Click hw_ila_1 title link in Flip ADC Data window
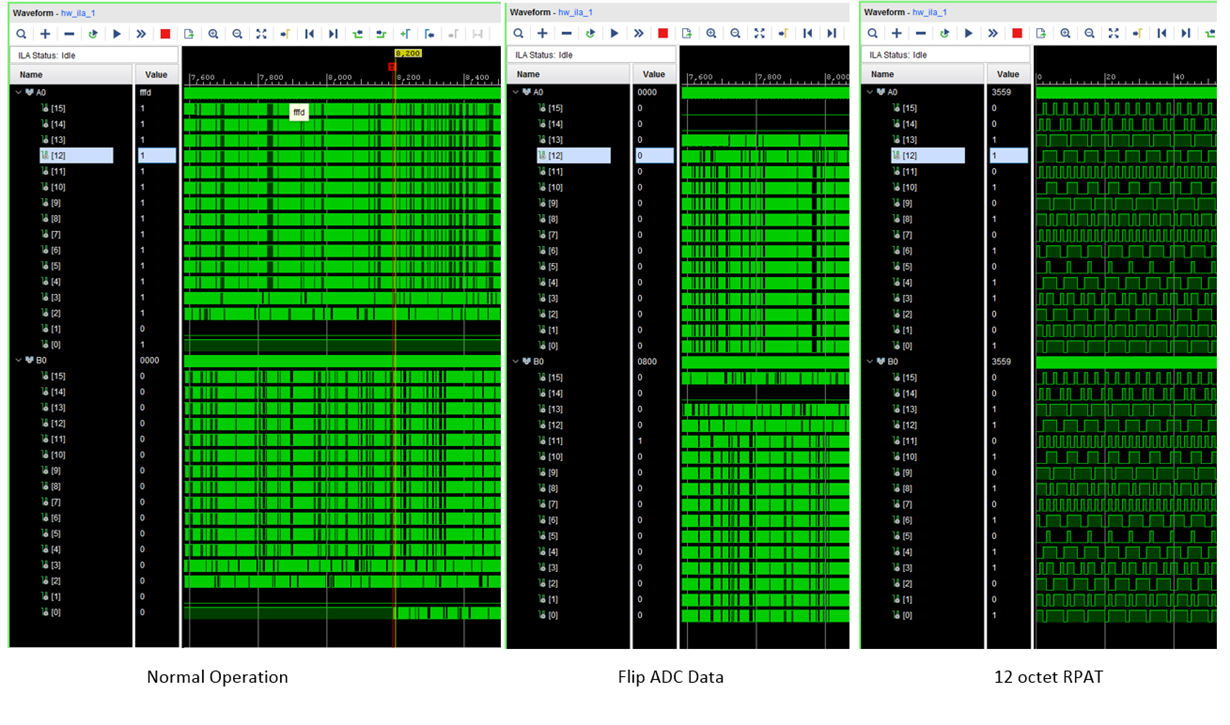Image resolution: width=1230 pixels, height=725 pixels. click(x=573, y=12)
